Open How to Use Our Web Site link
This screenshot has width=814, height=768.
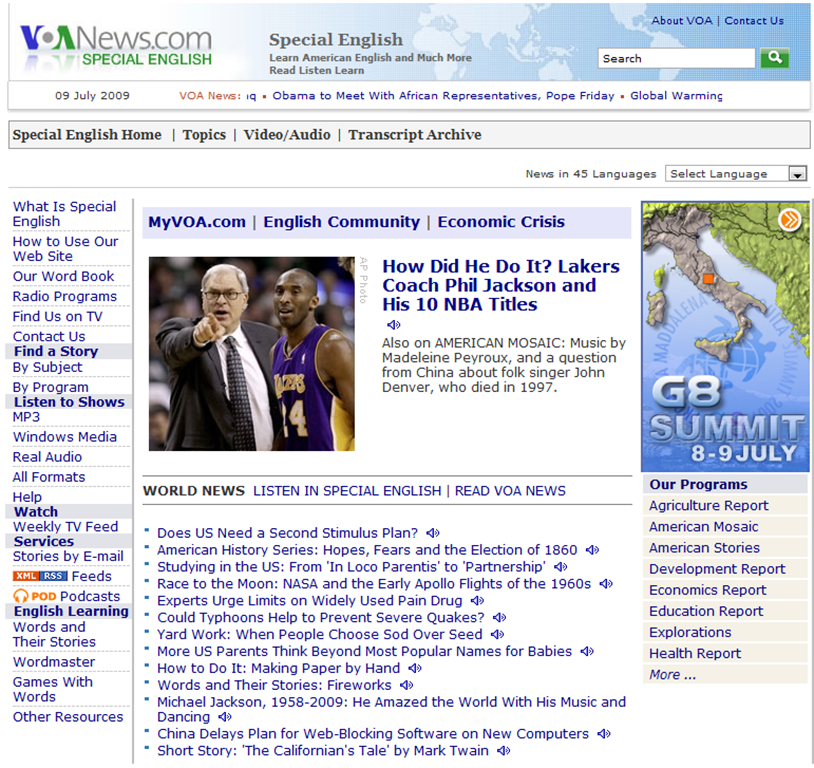(65, 249)
